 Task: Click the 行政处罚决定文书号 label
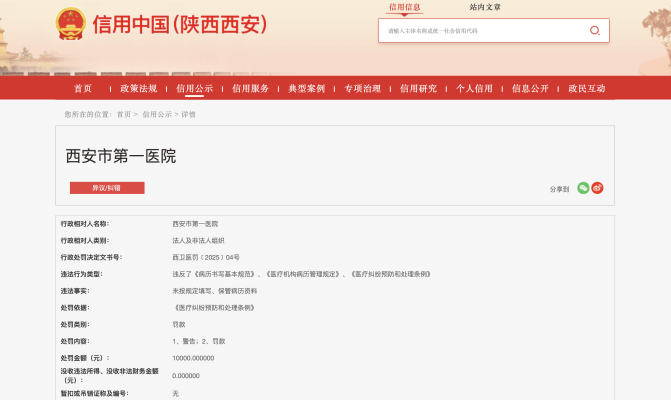[x=91, y=257]
